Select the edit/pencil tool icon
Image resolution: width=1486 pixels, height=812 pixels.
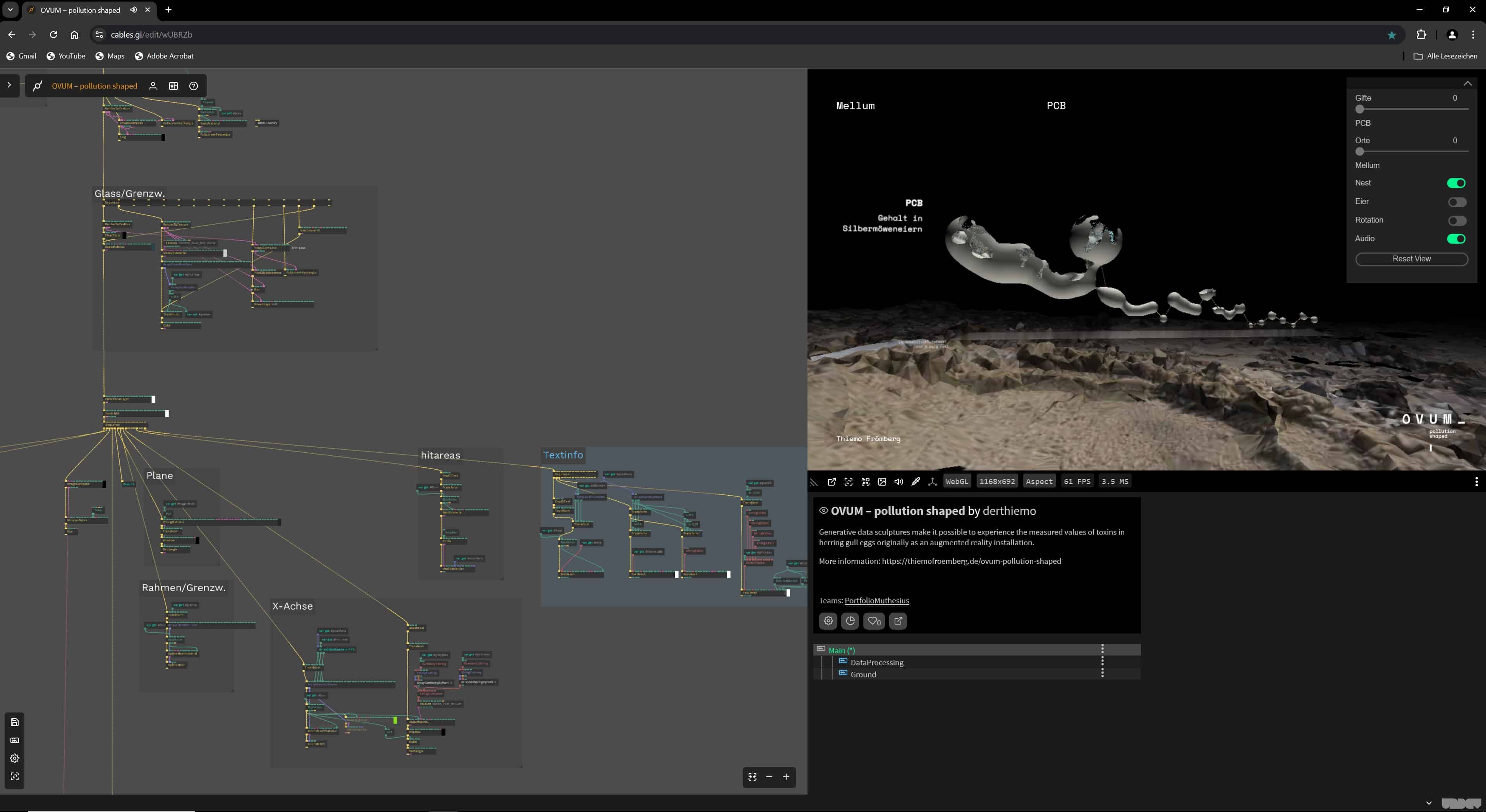[915, 481]
